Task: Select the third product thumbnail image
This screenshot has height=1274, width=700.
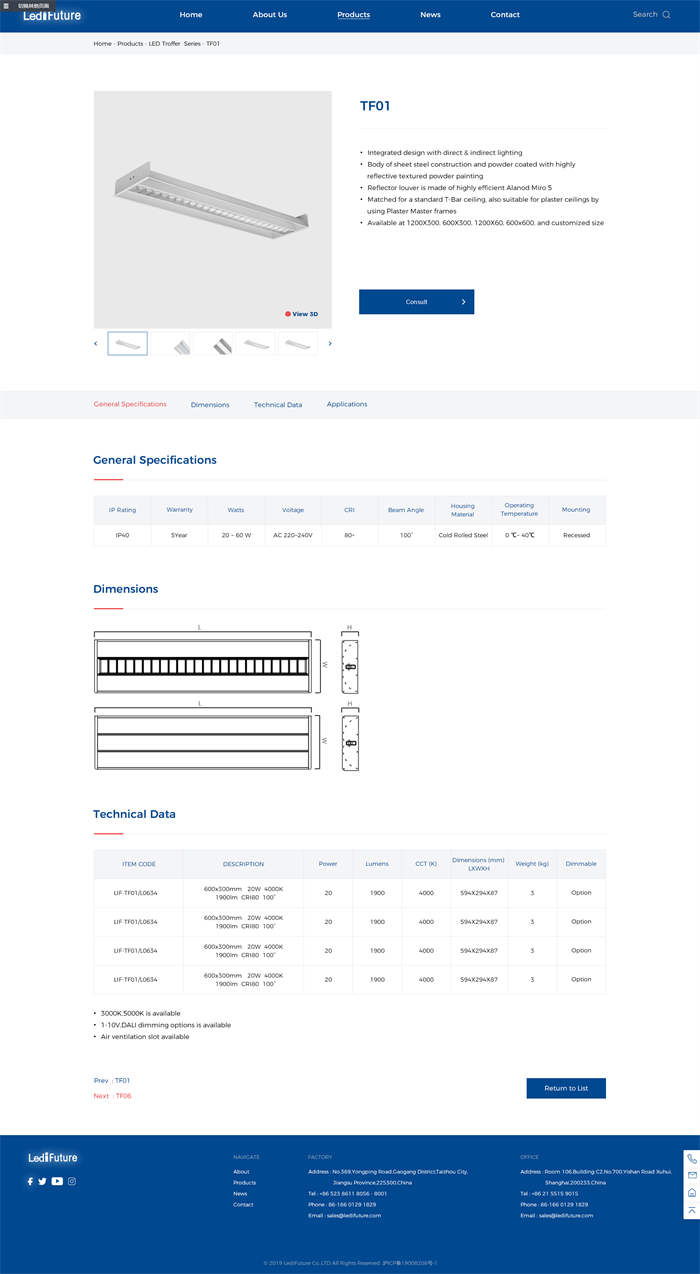Action: pos(213,344)
